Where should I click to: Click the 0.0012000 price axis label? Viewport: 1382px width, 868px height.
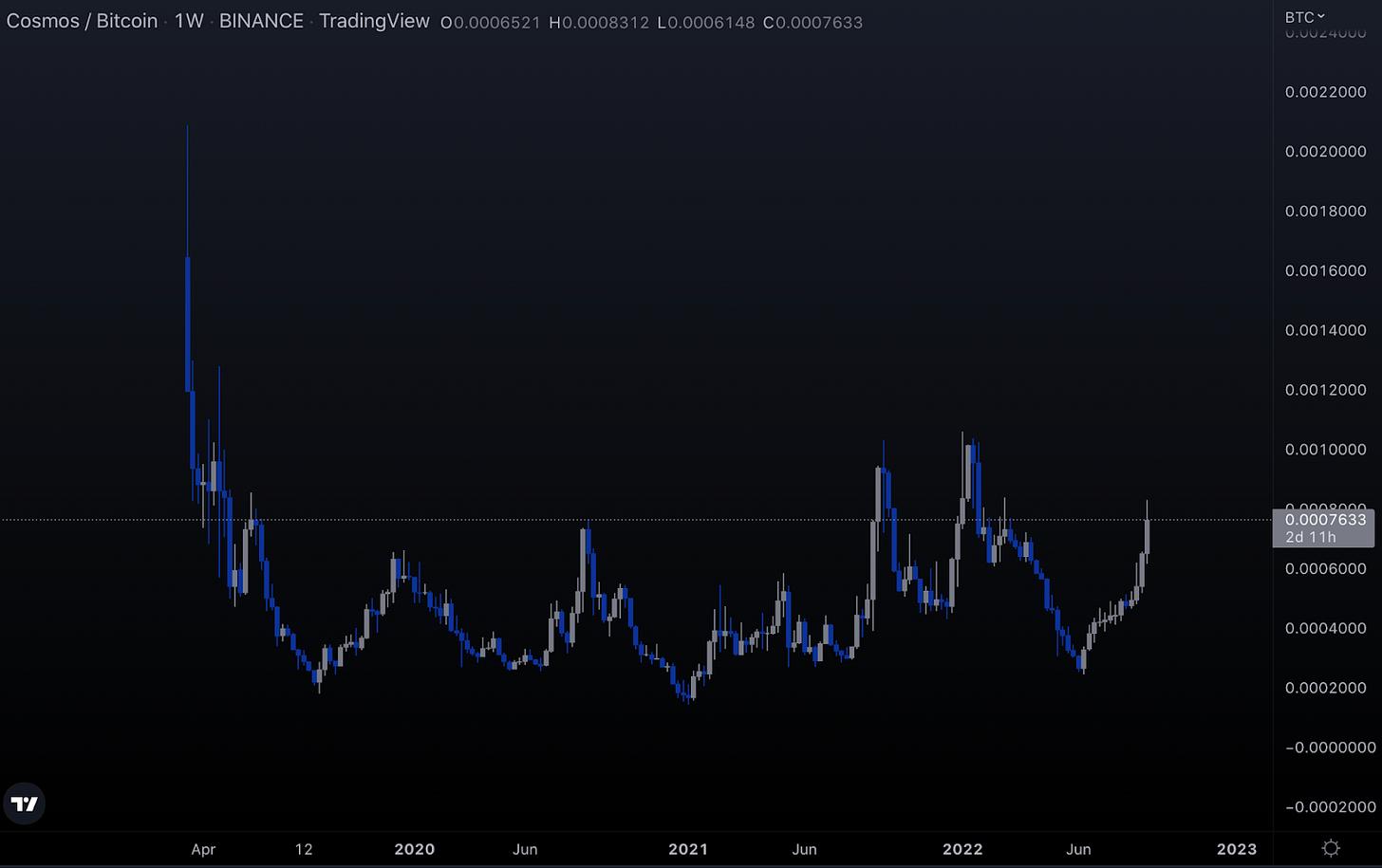[x=1326, y=390]
